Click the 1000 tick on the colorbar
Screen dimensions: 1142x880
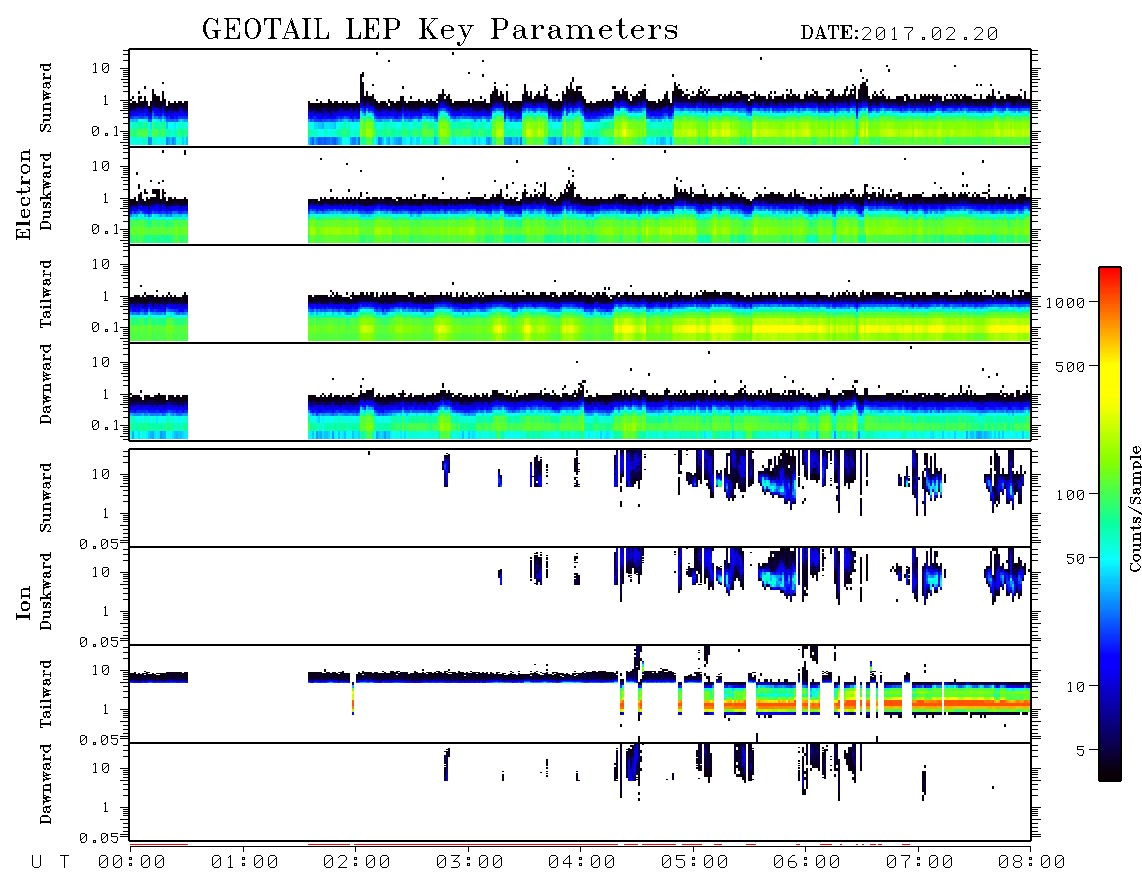click(x=1065, y=302)
